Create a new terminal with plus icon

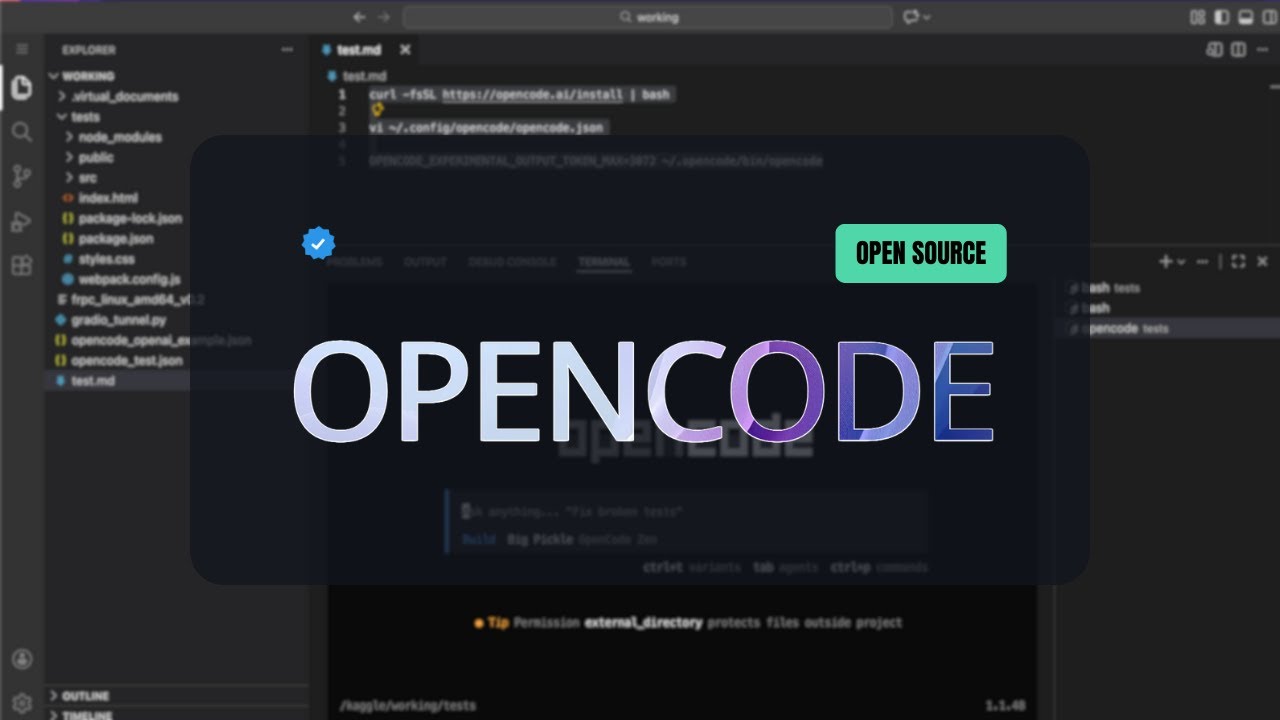click(1165, 261)
